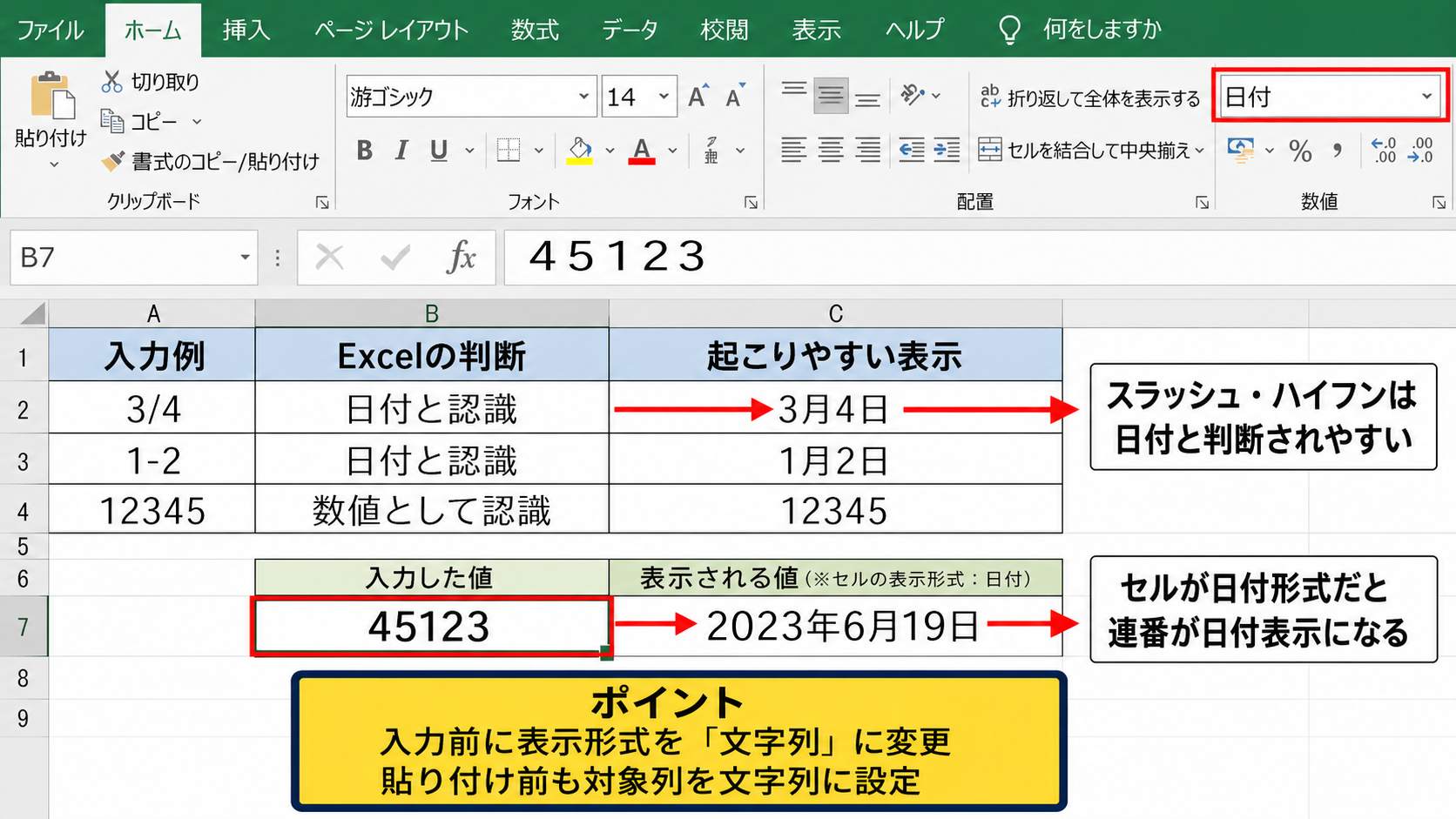This screenshot has width=1456, height=819.
Task: Click the Decrease Decimal icon
Action: 1421,151
